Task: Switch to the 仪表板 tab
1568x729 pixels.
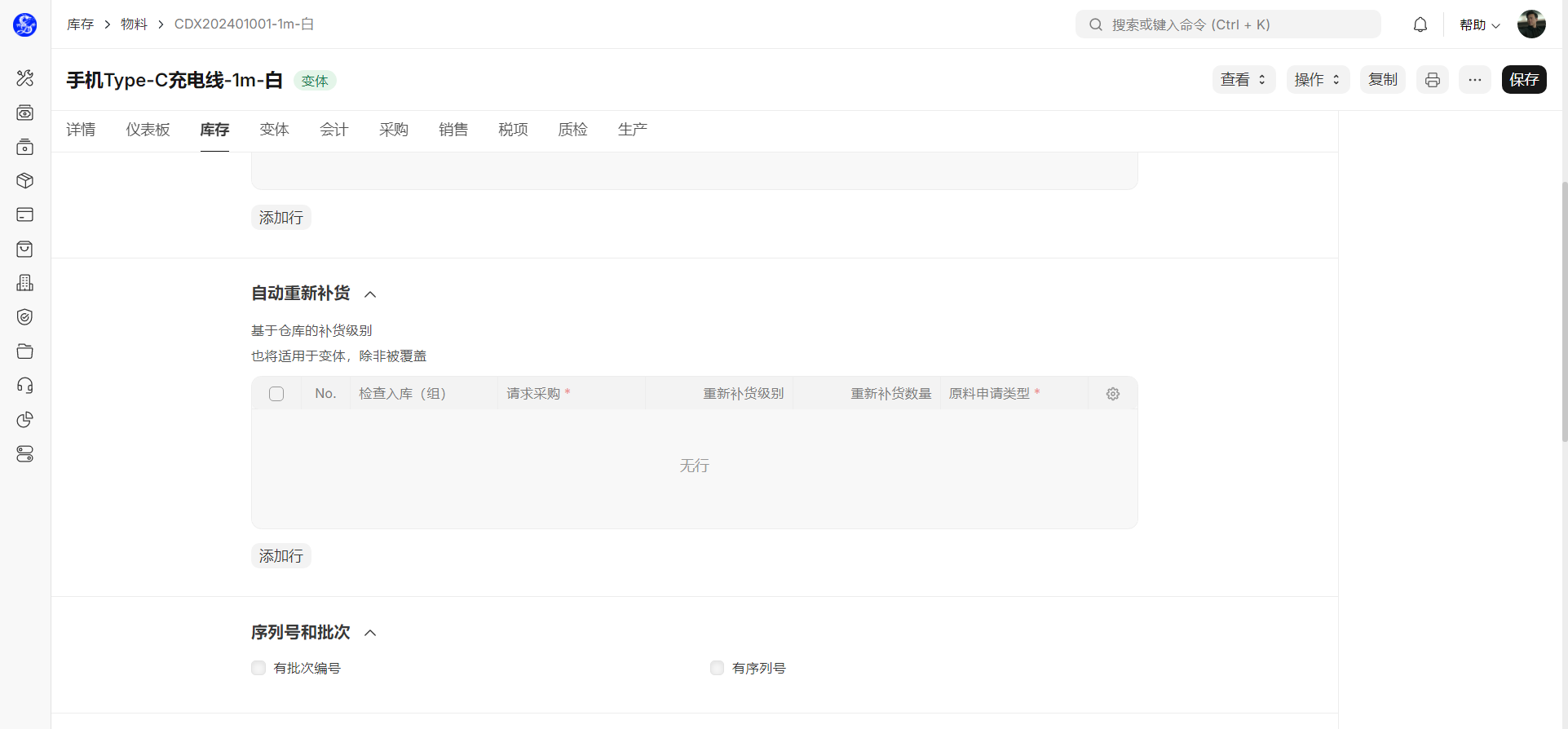Action: point(148,130)
